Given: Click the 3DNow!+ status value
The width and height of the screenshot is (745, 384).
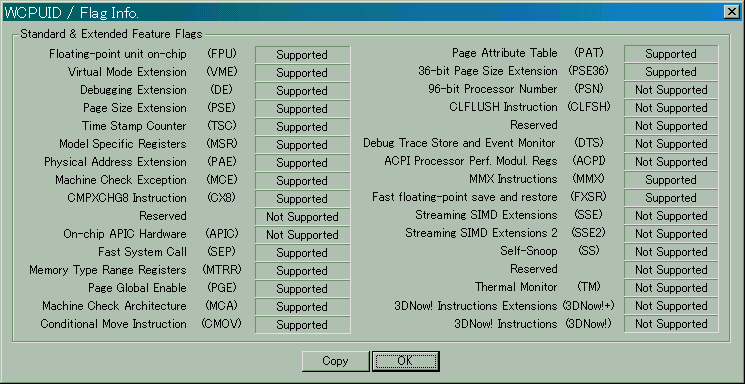Looking at the screenshot, I should click(671, 306).
